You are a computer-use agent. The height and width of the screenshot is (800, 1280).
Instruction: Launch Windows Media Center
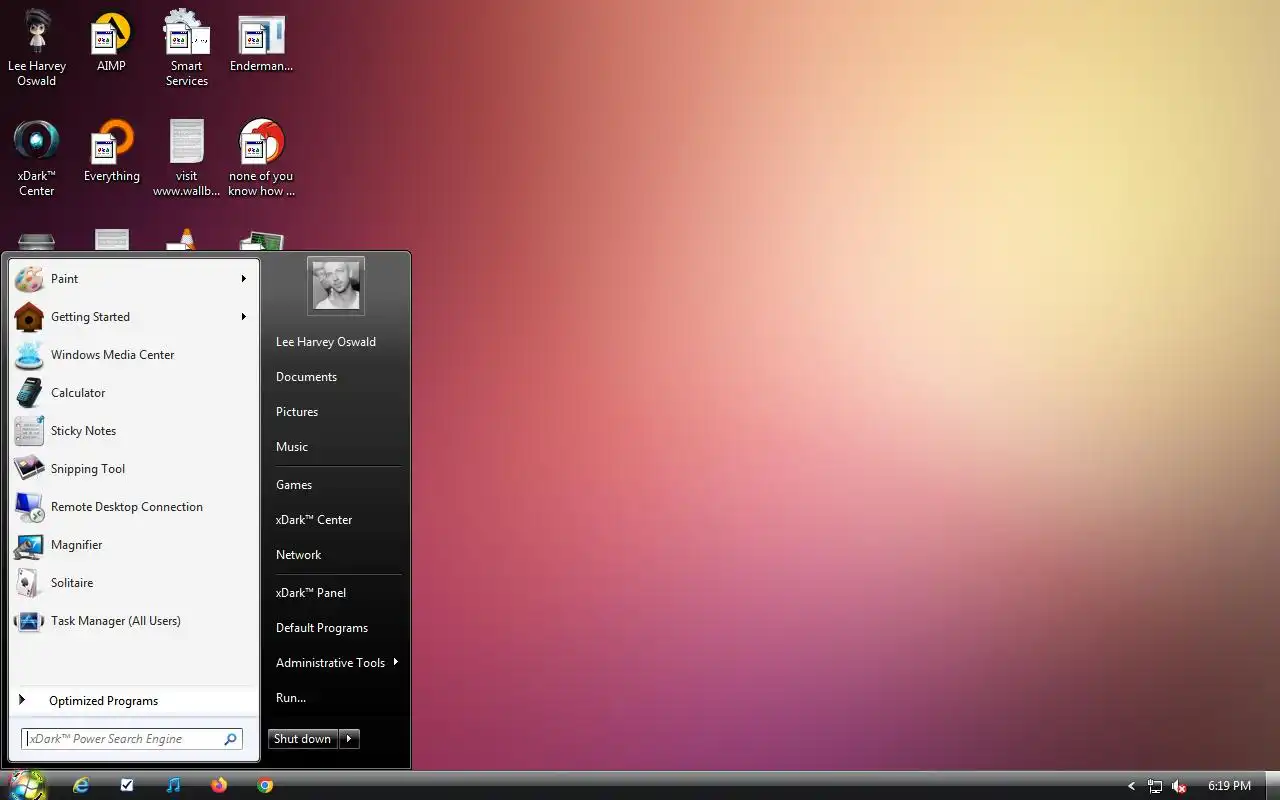(134, 355)
